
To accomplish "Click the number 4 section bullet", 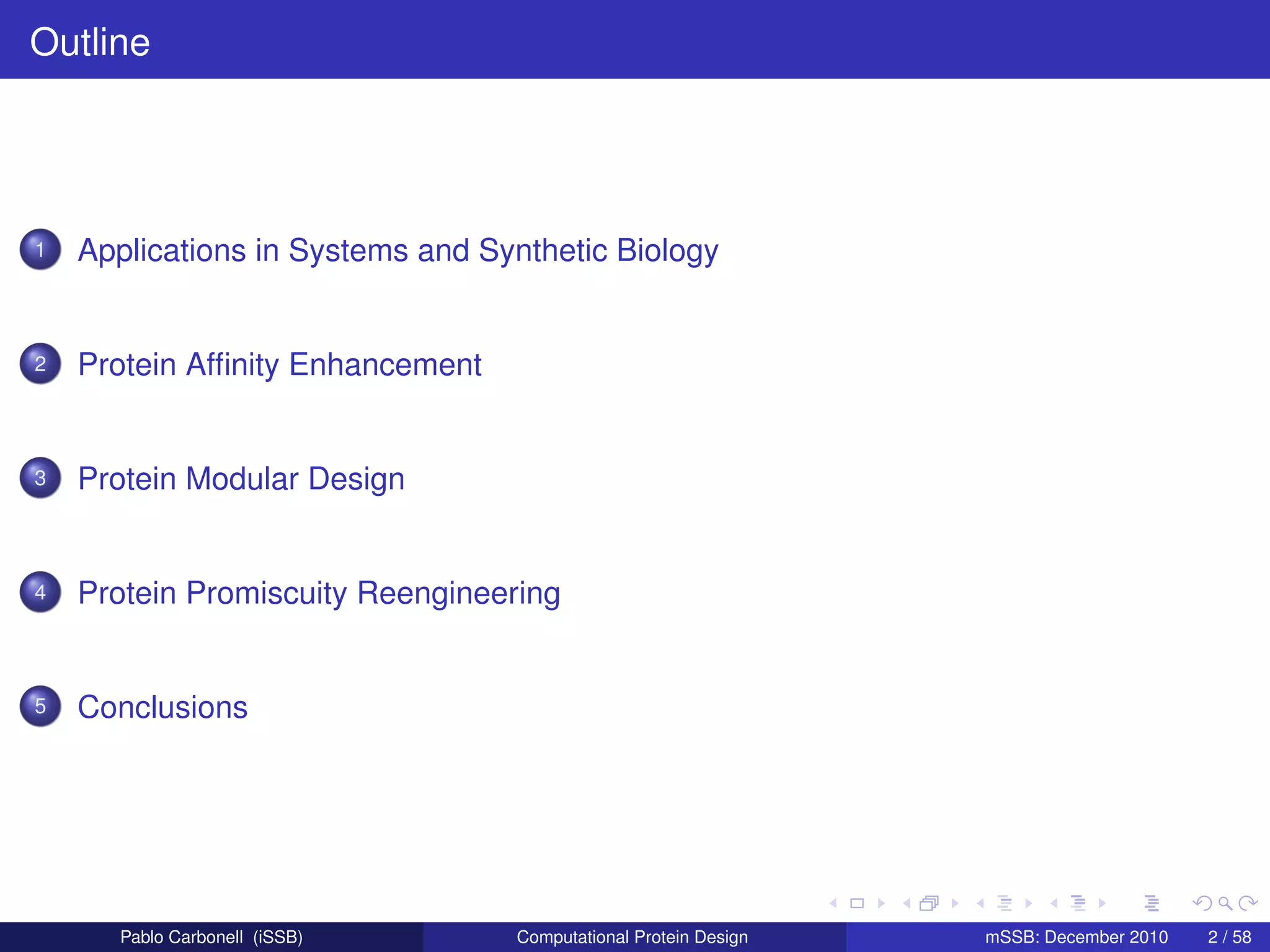I will tap(40, 592).
